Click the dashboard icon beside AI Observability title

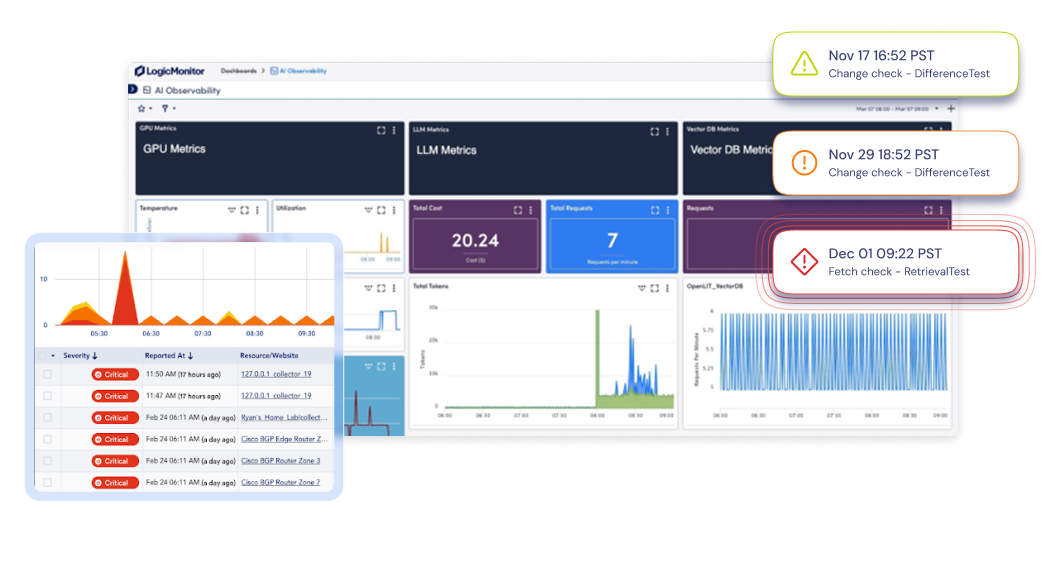click(x=147, y=90)
